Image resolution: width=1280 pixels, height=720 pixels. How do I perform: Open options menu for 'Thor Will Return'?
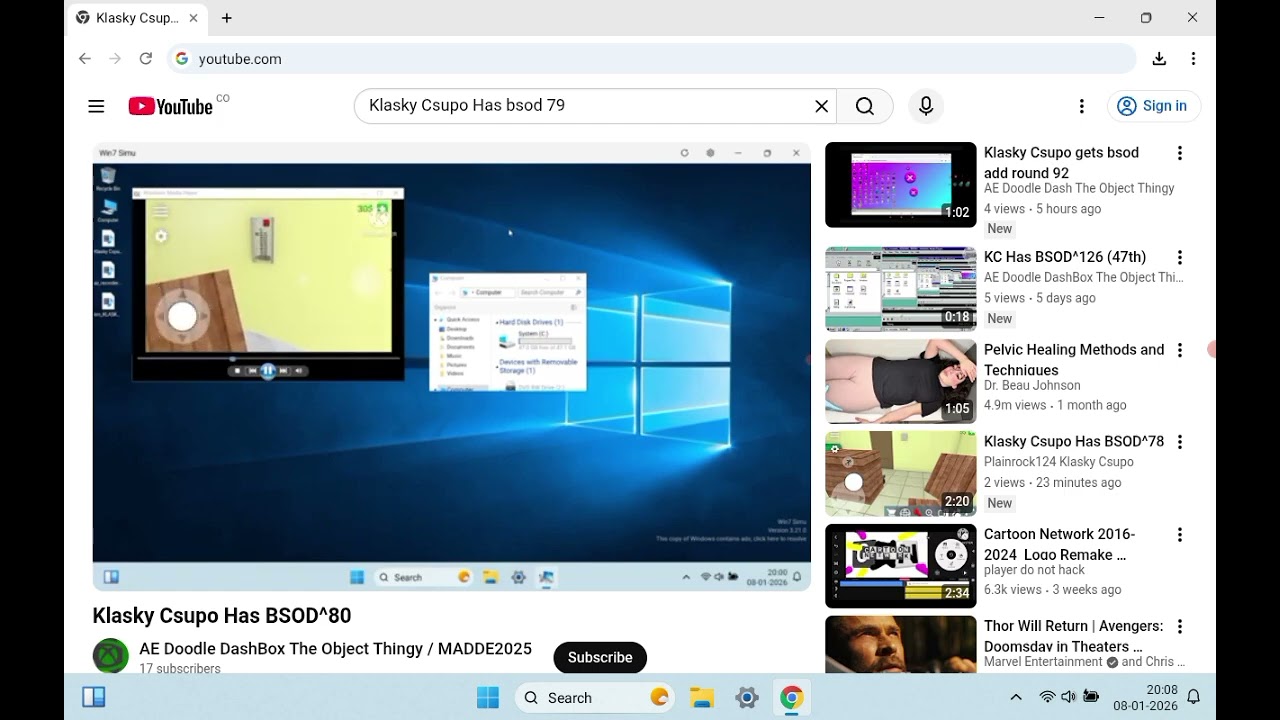tap(1180, 627)
